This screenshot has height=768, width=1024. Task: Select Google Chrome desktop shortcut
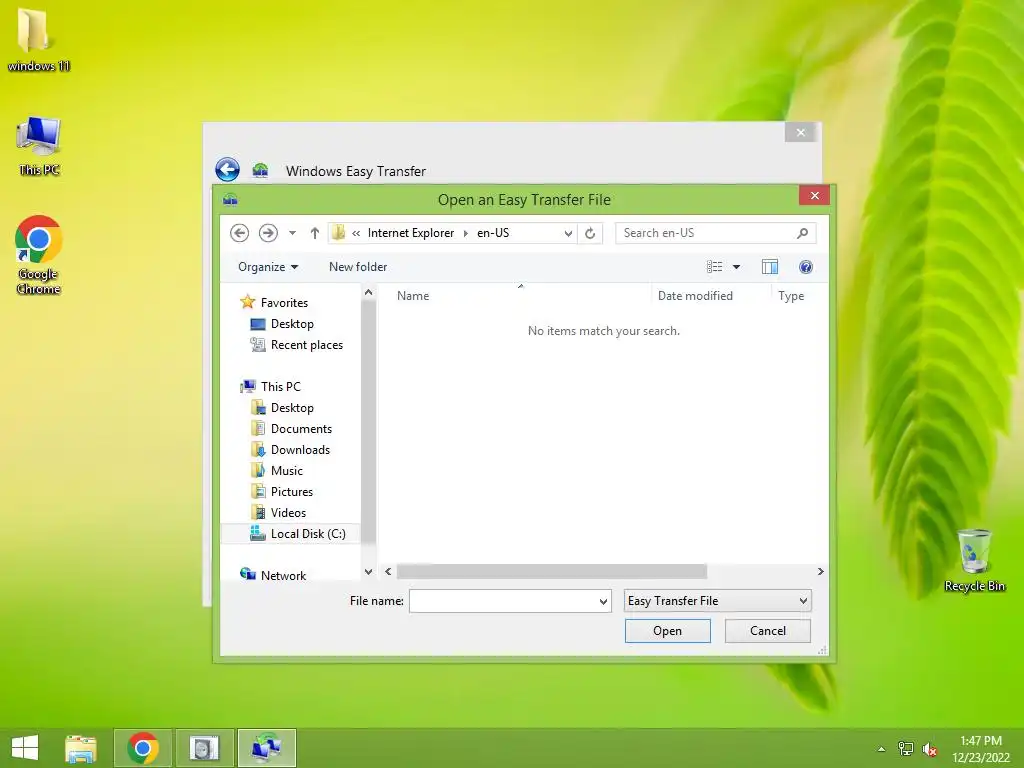(39, 255)
